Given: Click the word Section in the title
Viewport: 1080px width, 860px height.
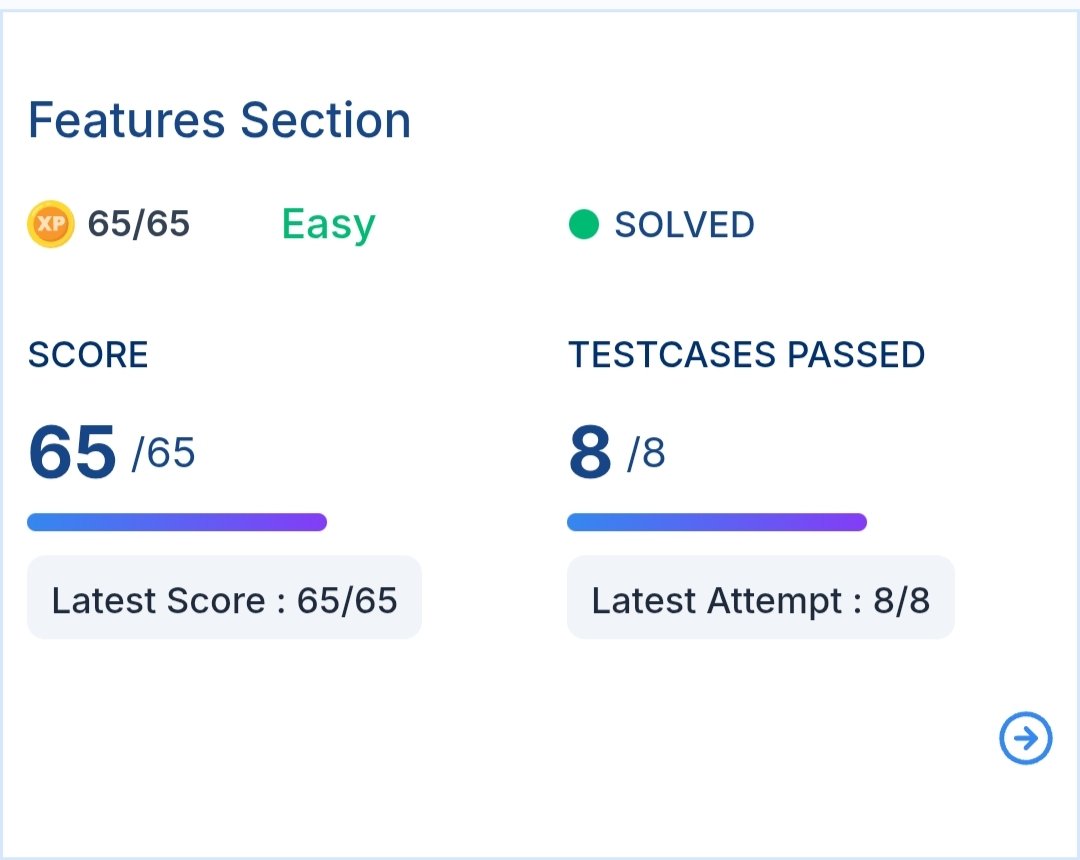Looking at the screenshot, I should click(325, 120).
